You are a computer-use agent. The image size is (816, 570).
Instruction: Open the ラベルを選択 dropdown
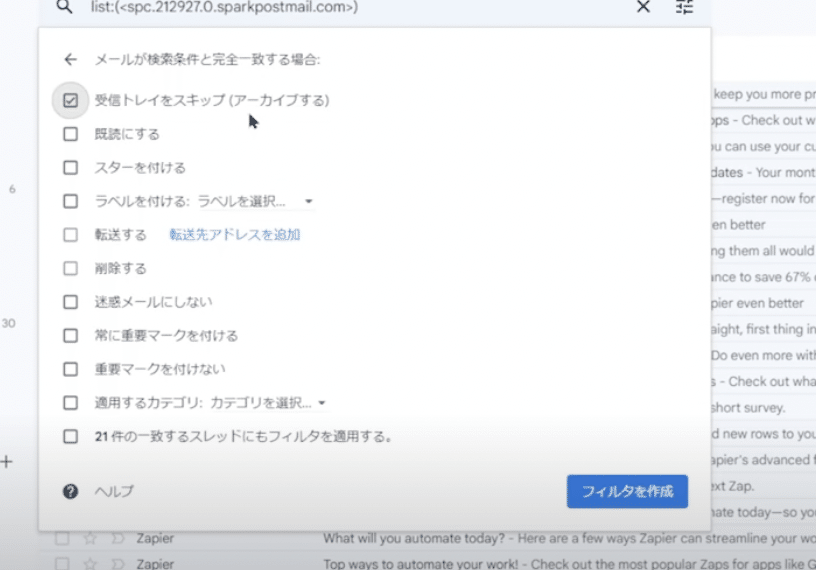[x=255, y=201]
